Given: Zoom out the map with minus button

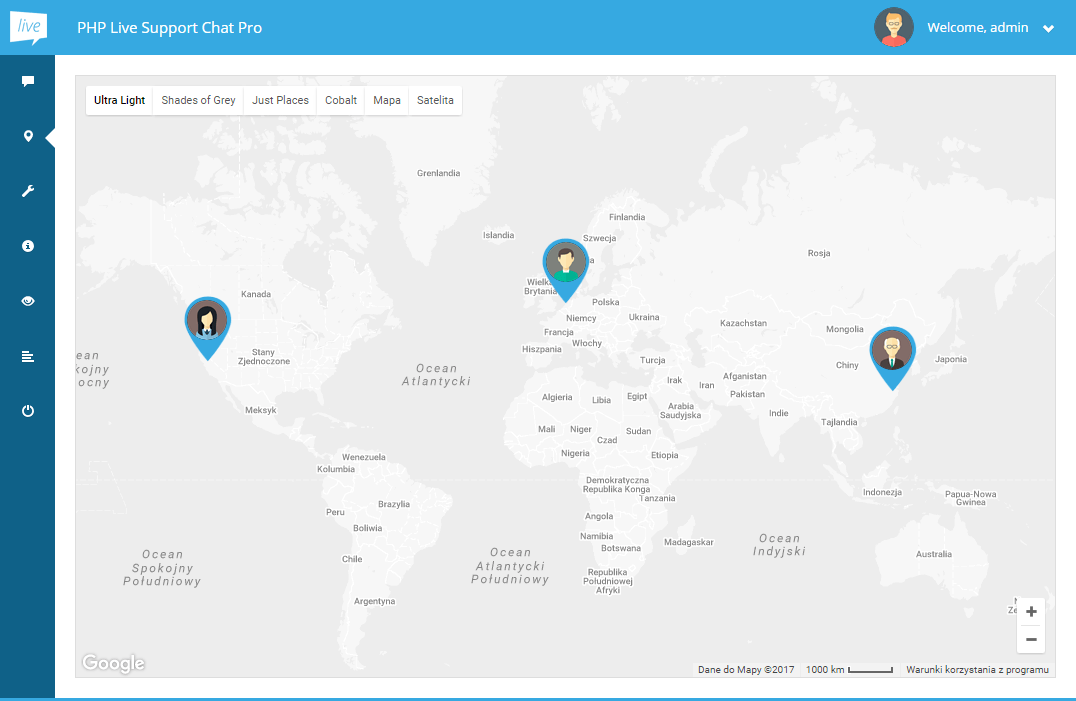Looking at the screenshot, I should [1031, 640].
